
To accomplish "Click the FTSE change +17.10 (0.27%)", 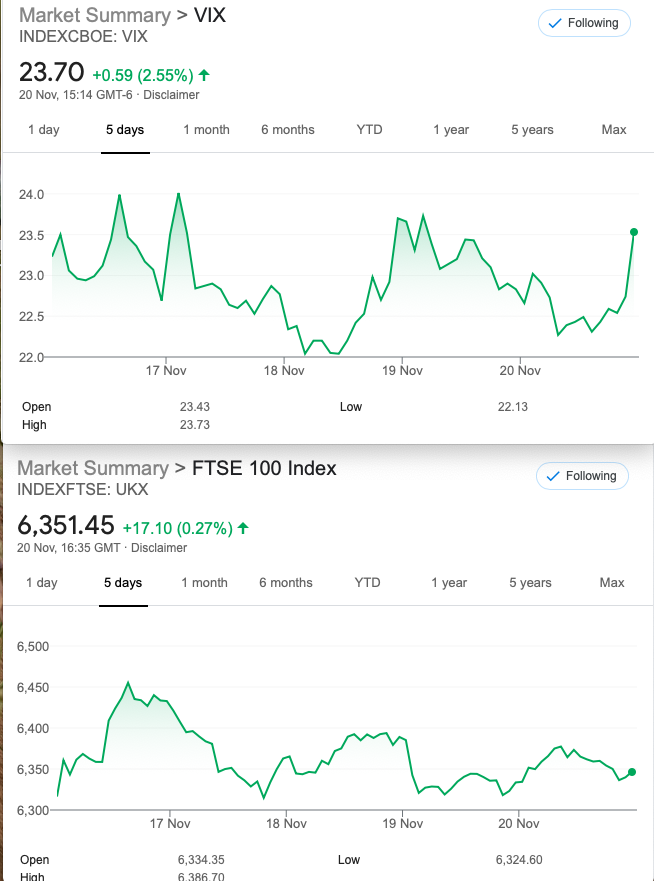I will point(178,528).
